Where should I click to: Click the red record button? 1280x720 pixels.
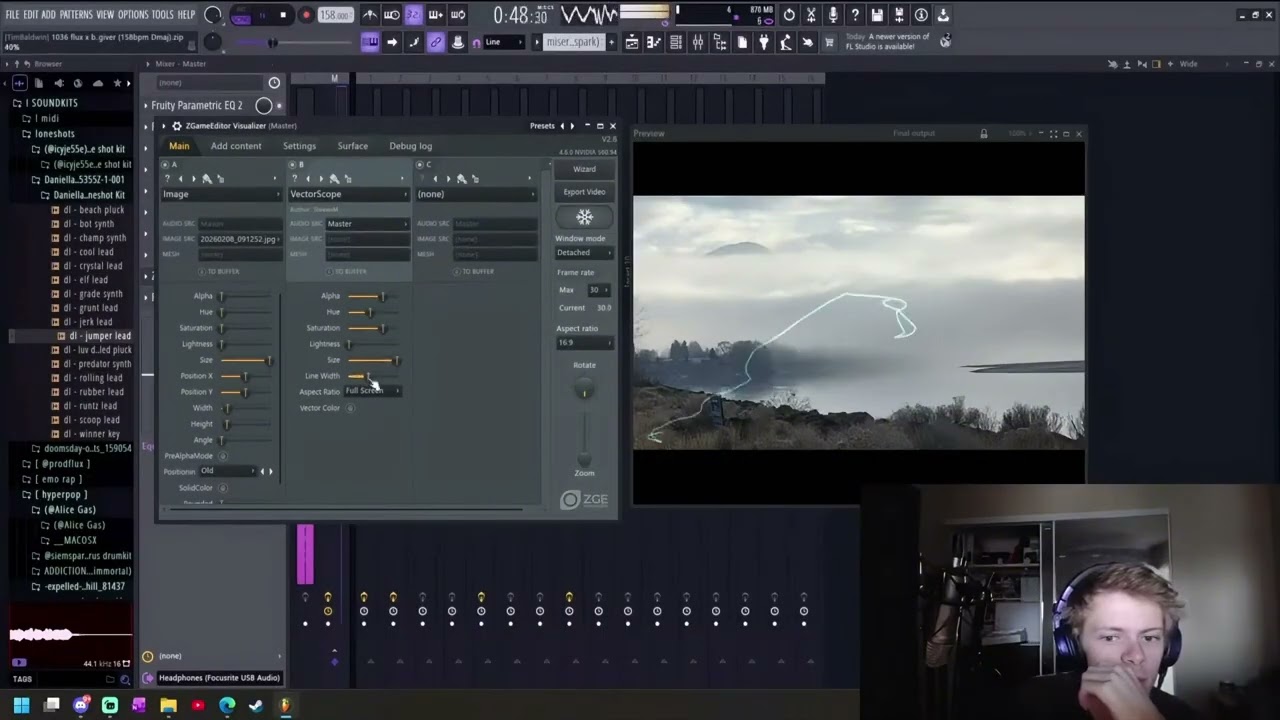(306, 15)
